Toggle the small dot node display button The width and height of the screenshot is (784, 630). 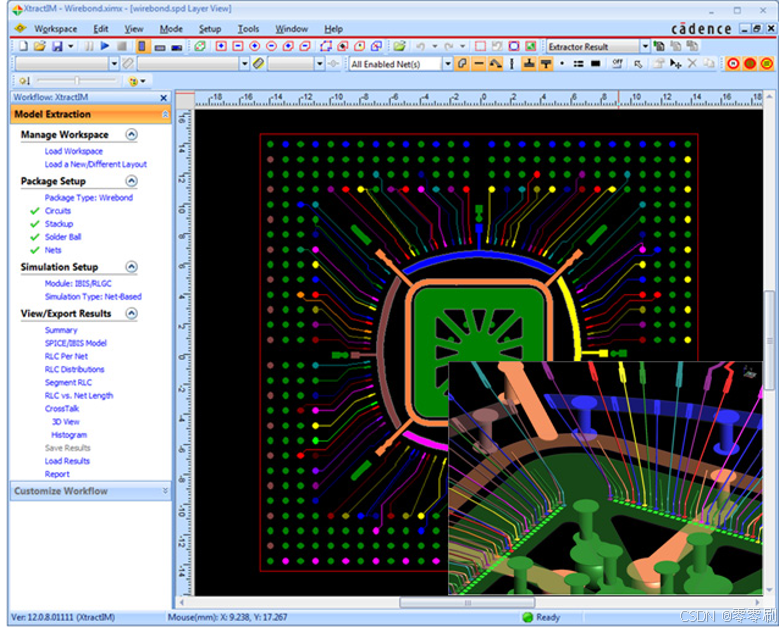point(562,64)
